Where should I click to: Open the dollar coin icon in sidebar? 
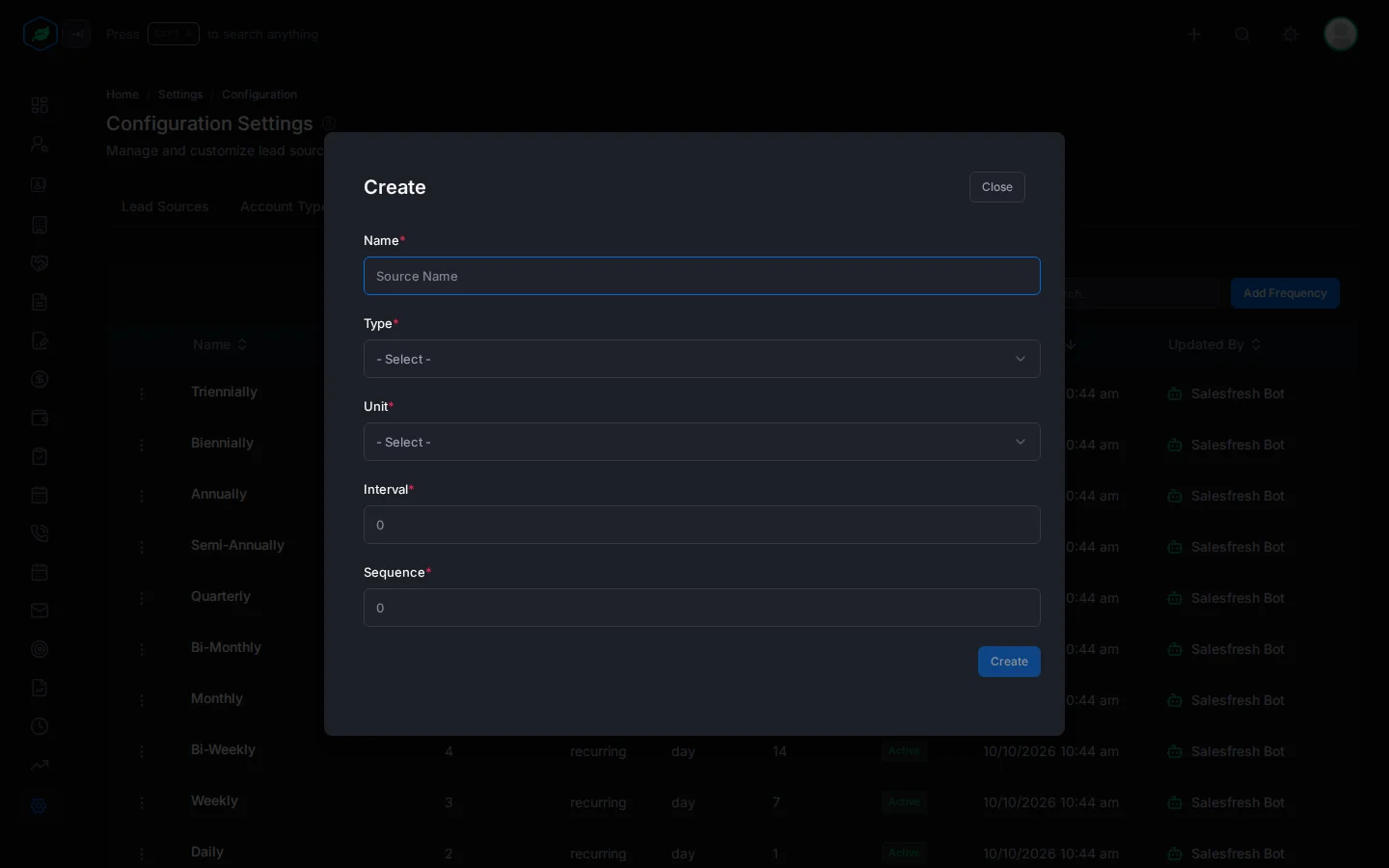(x=40, y=379)
